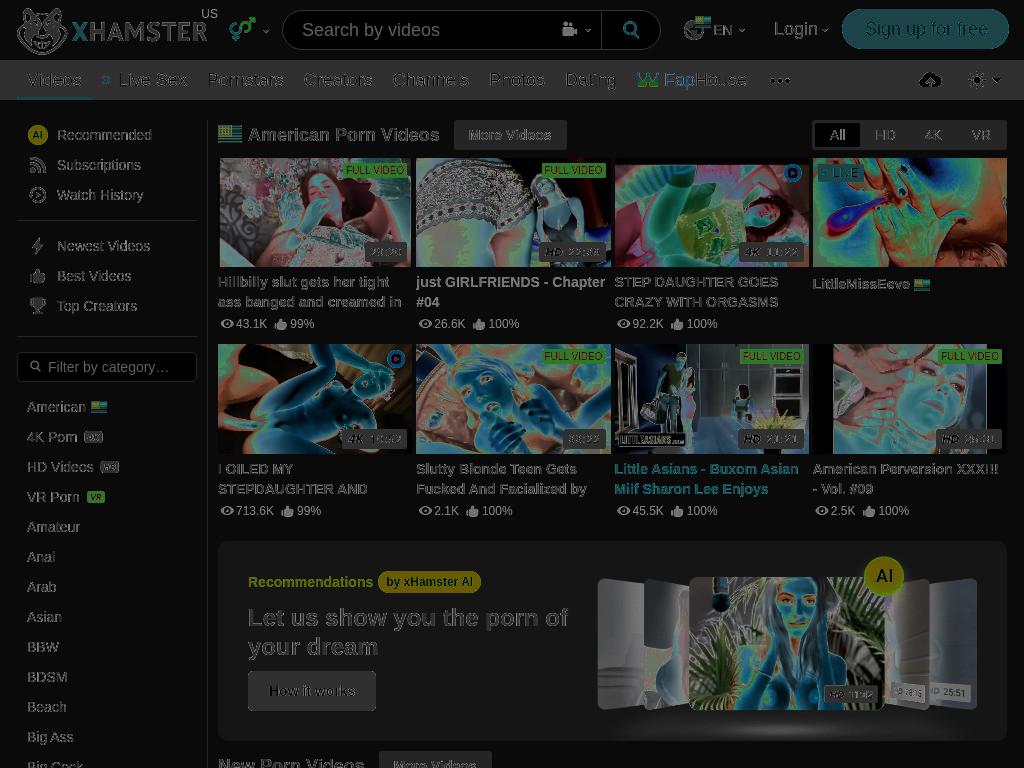Viewport: 1024px width, 768px height.
Task: Select the BBW category
Action: click(42, 648)
